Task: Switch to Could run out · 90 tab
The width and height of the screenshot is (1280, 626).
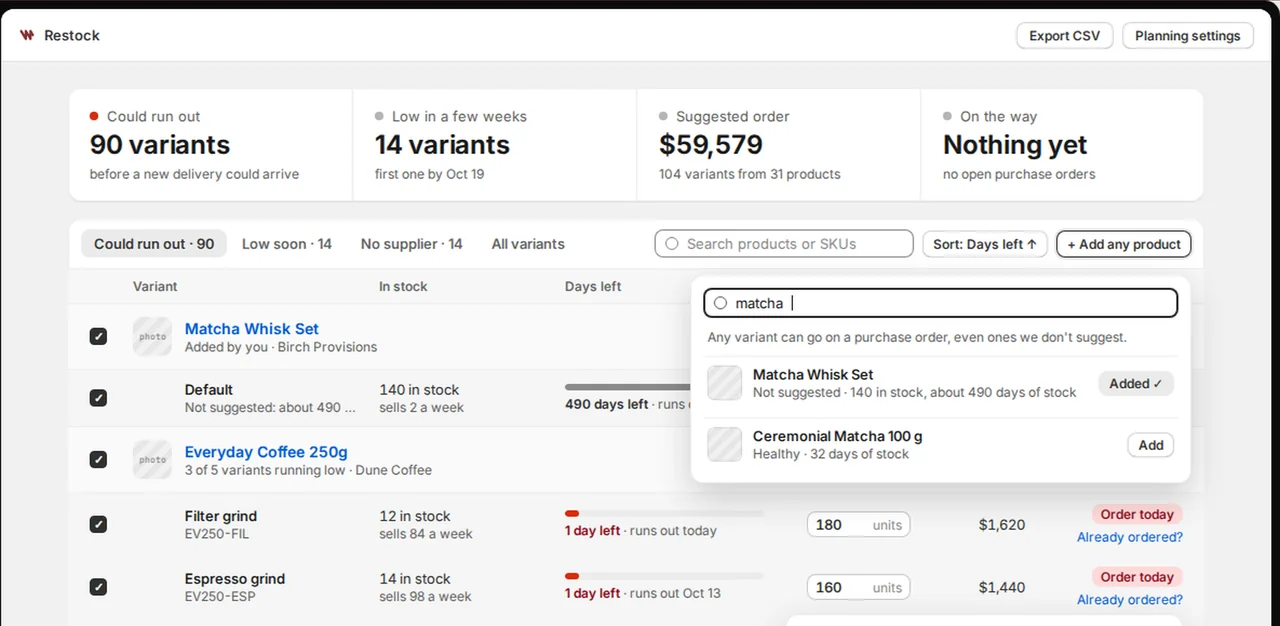Action: (154, 244)
